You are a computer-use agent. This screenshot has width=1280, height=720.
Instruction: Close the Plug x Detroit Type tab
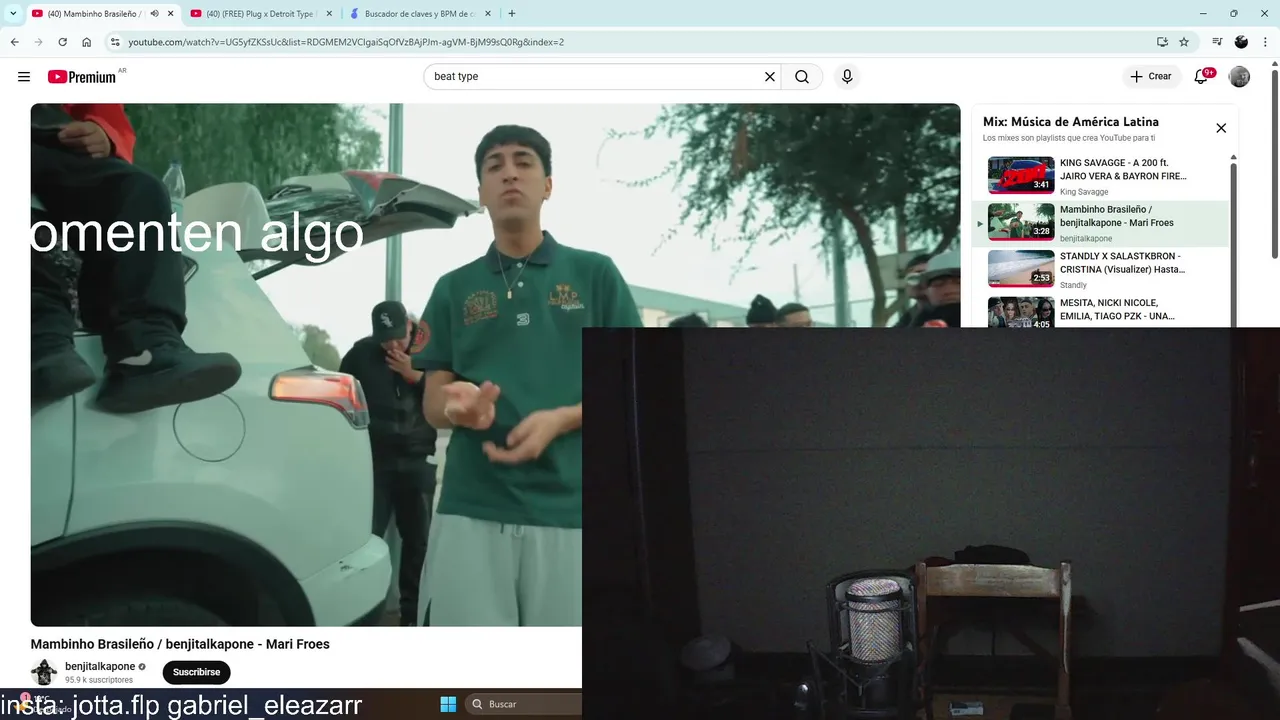(x=329, y=14)
